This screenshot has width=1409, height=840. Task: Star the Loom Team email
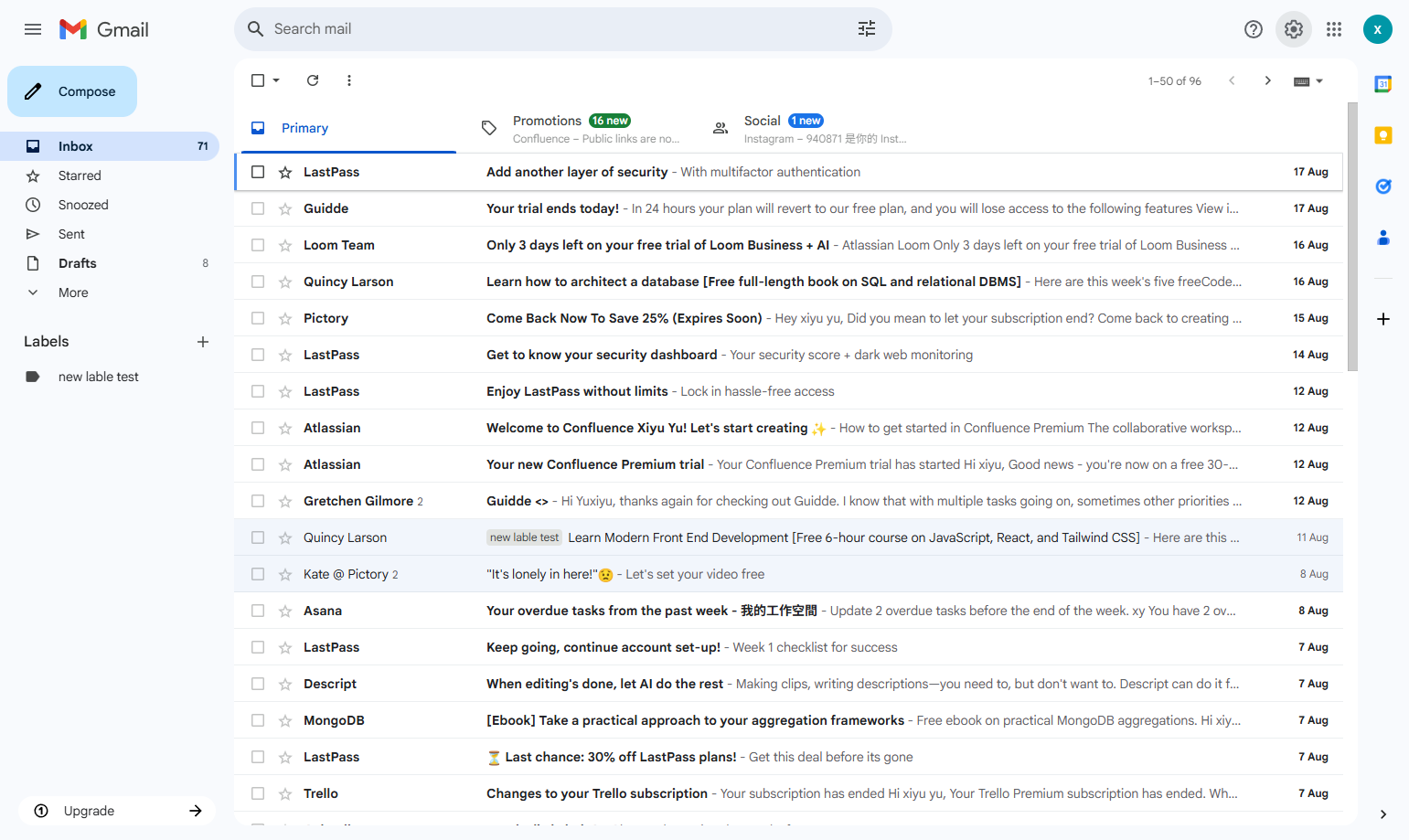click(285, 245)
